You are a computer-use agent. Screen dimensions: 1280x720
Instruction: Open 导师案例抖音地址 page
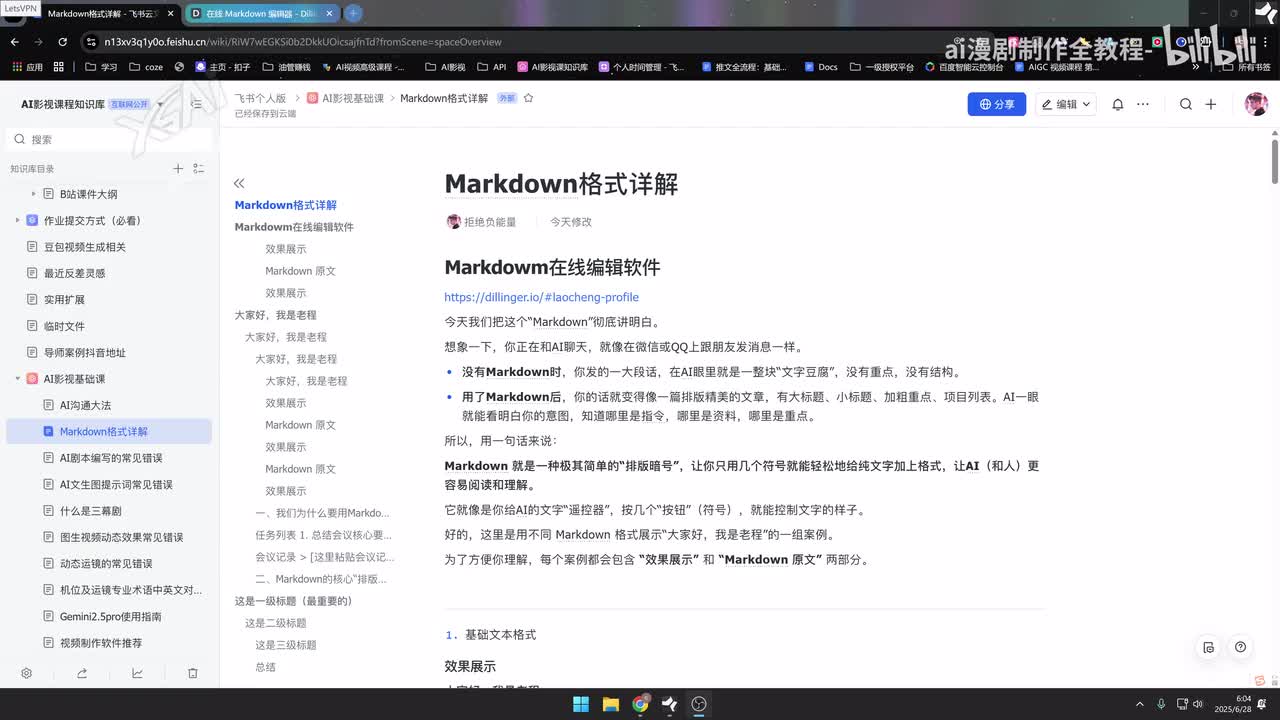[85, 353]
